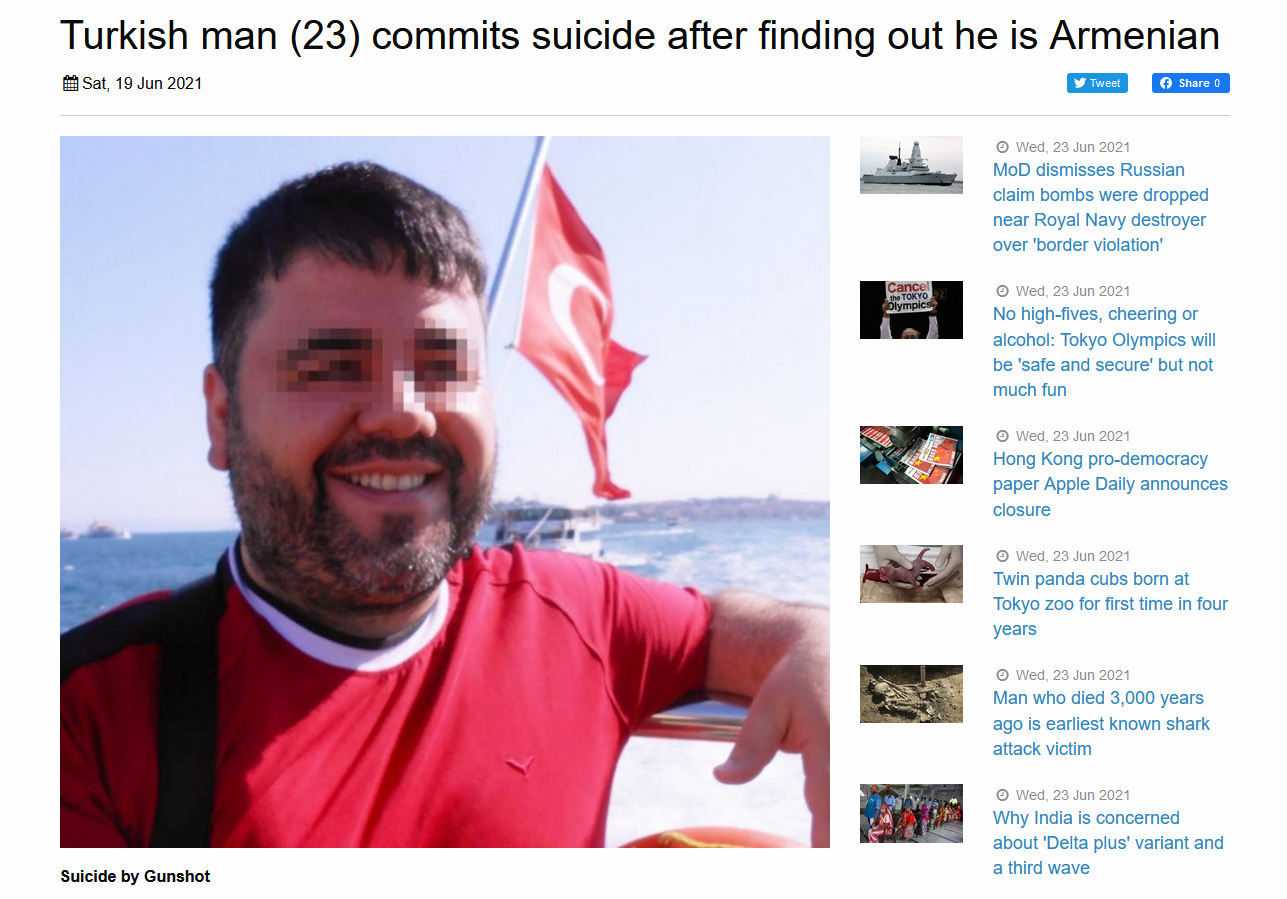Open the panda cub thumbnail image
1287x899 pixels.
(911, 574)
